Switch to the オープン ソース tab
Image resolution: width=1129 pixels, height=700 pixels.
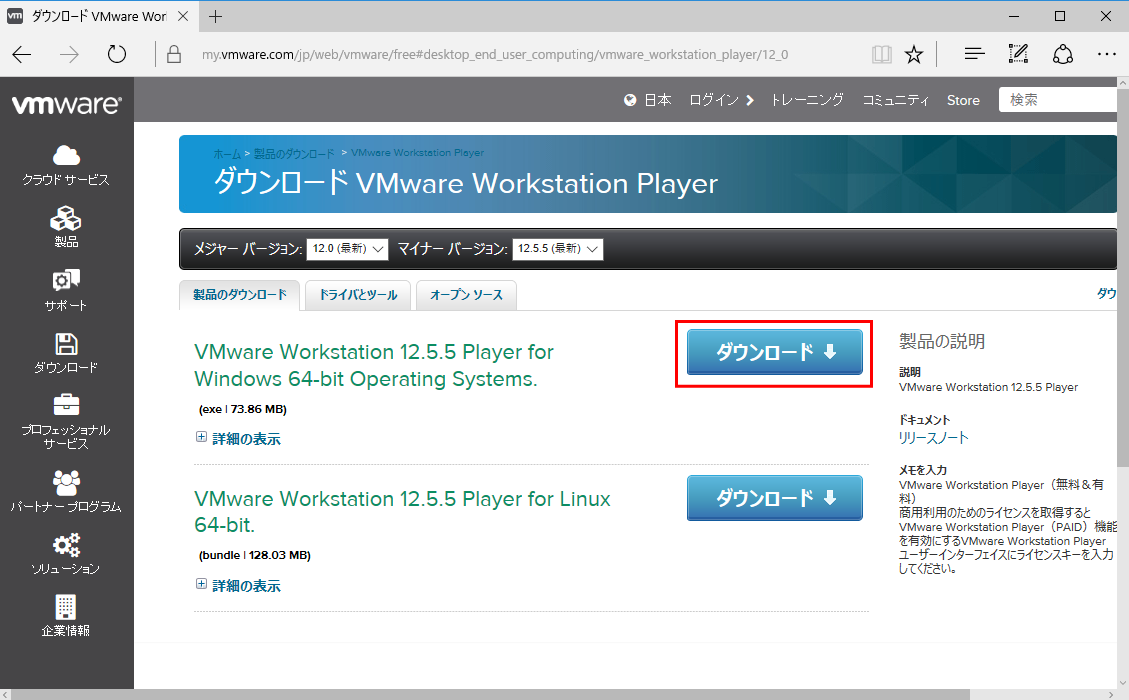pos(466,295)
